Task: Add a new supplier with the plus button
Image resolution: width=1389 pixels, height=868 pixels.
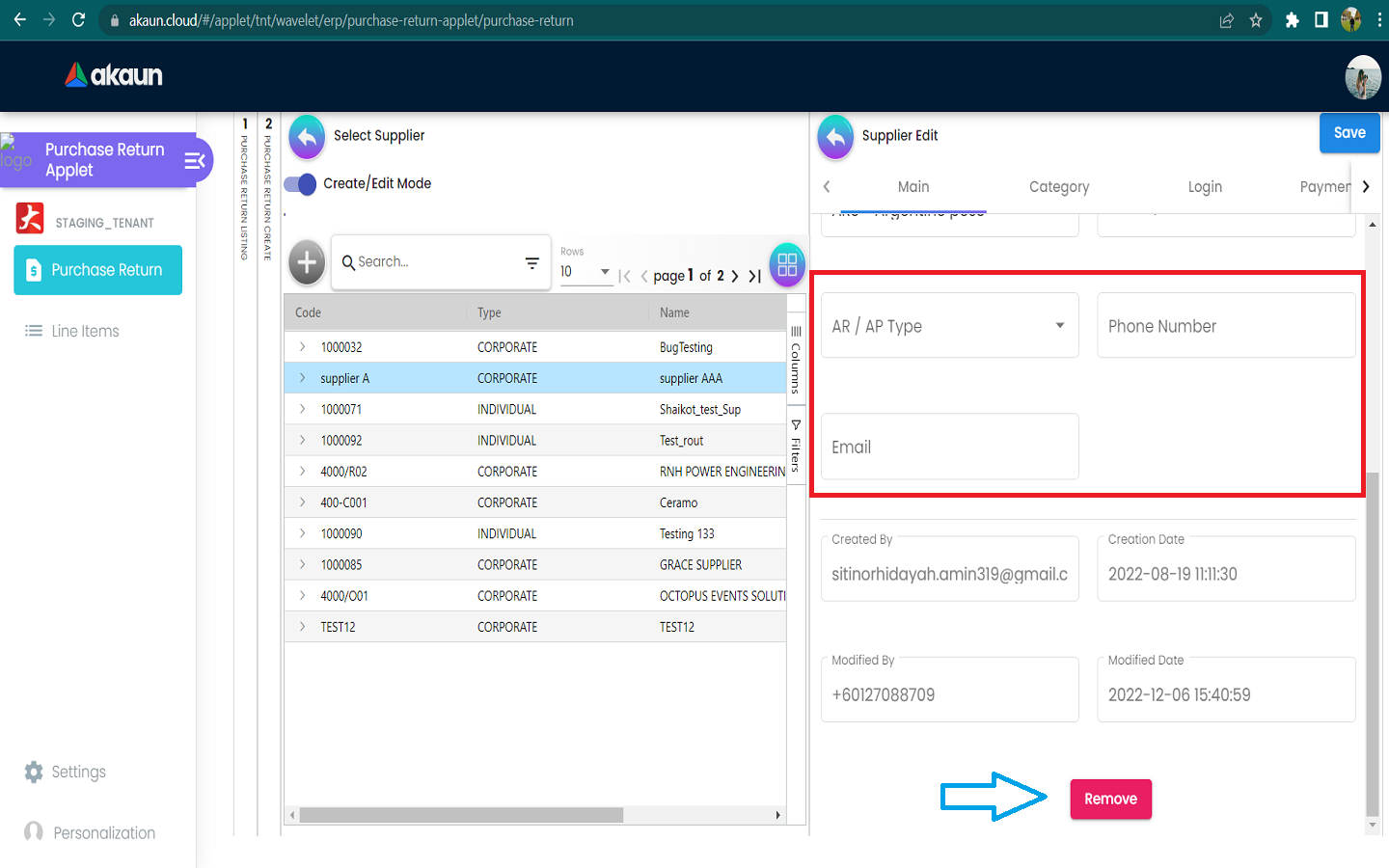Action: click(x=307, y=261)
